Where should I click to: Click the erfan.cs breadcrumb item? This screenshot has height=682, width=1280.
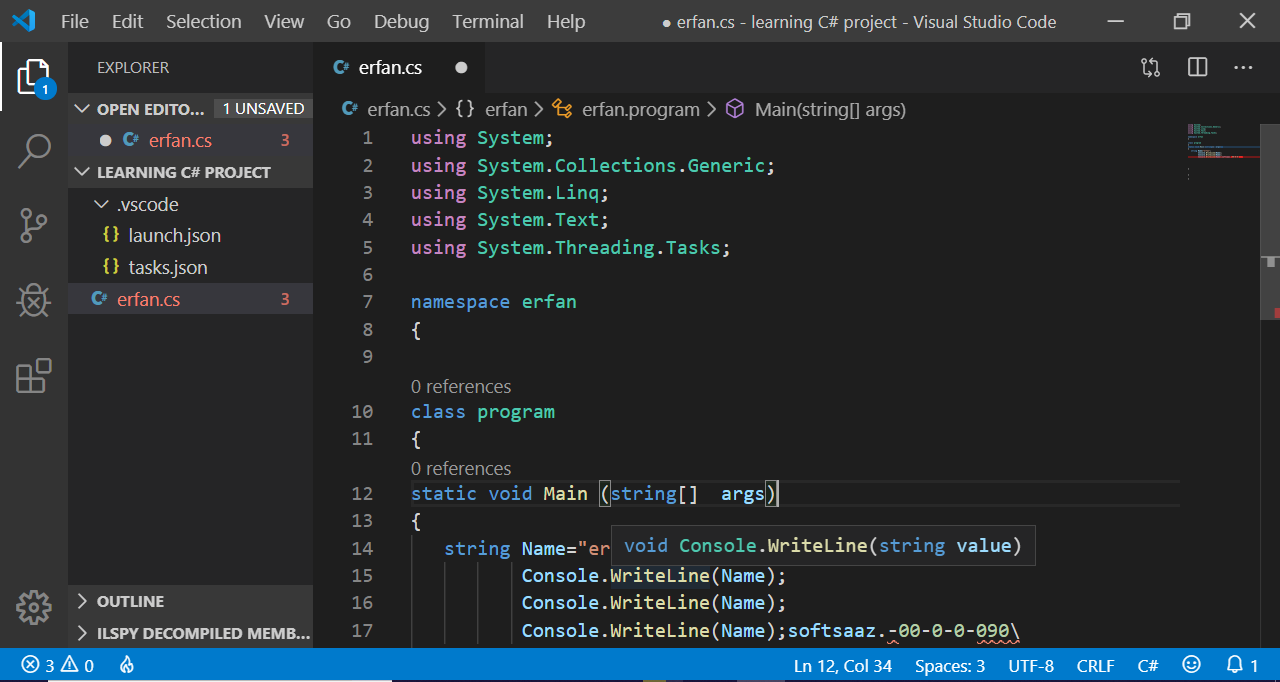point(398,109)
